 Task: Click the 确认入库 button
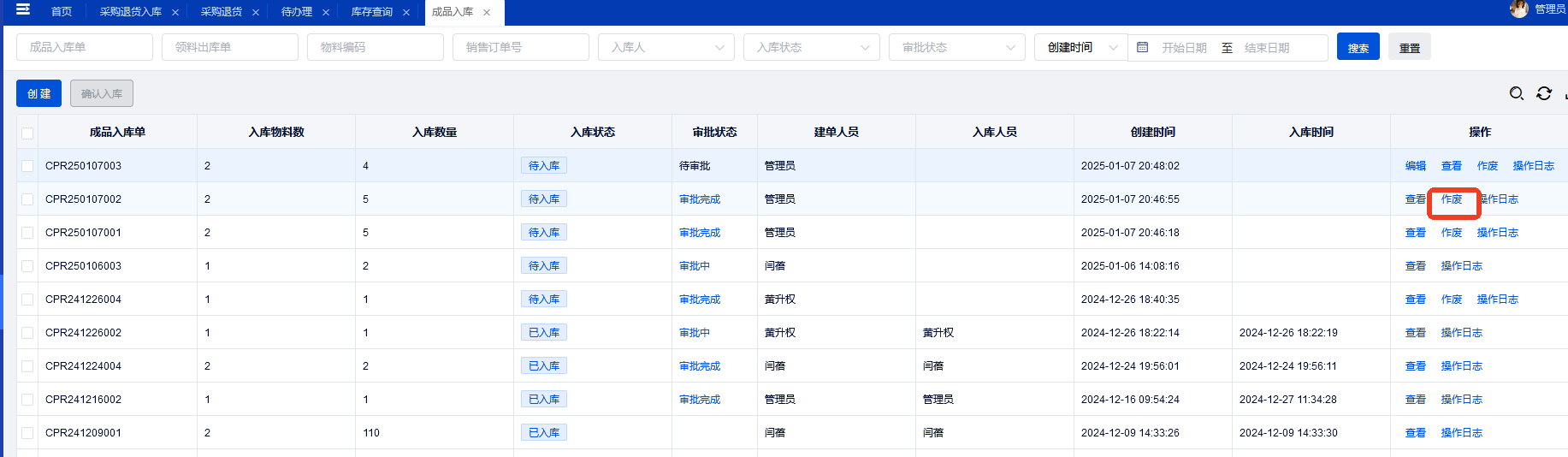(x=102, y=93)
